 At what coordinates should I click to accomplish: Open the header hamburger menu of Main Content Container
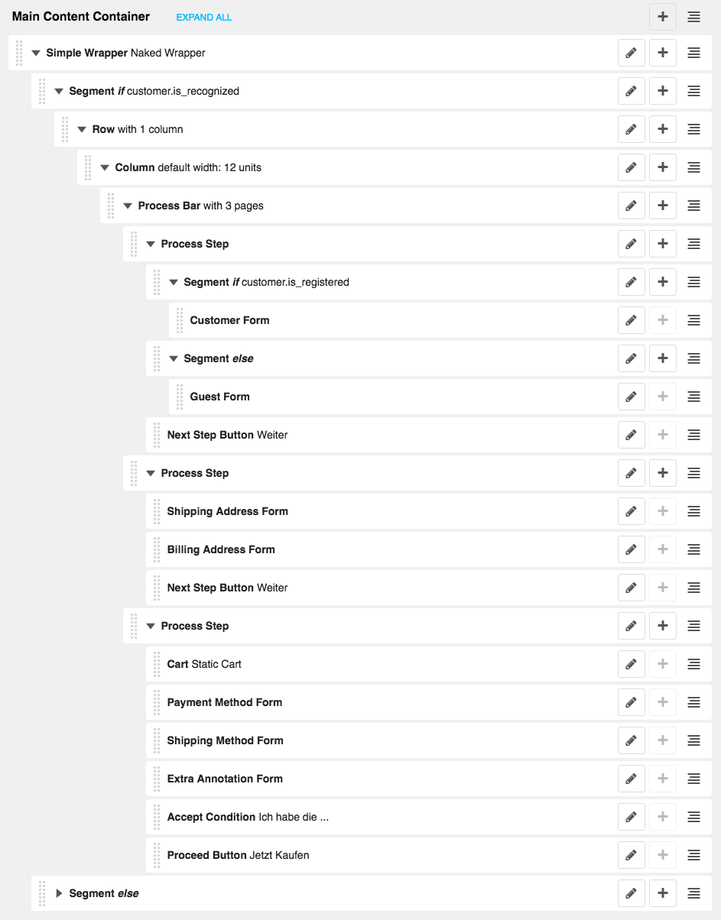[x=693, y=17]
